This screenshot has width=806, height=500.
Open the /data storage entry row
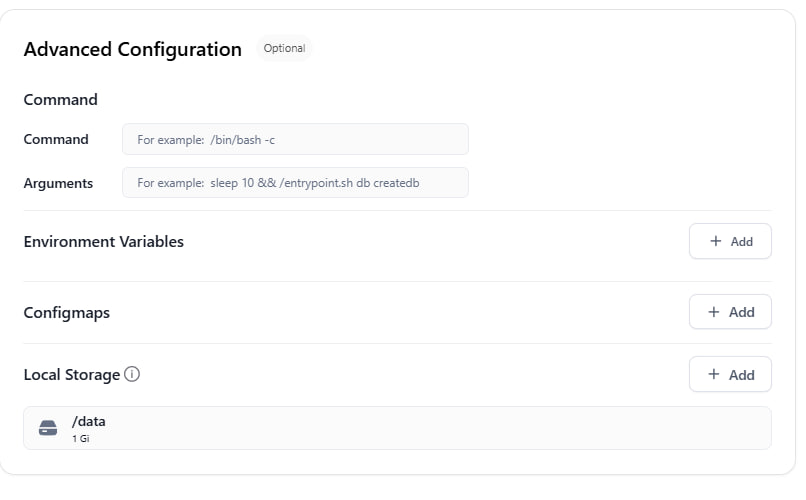pos(397,428)
